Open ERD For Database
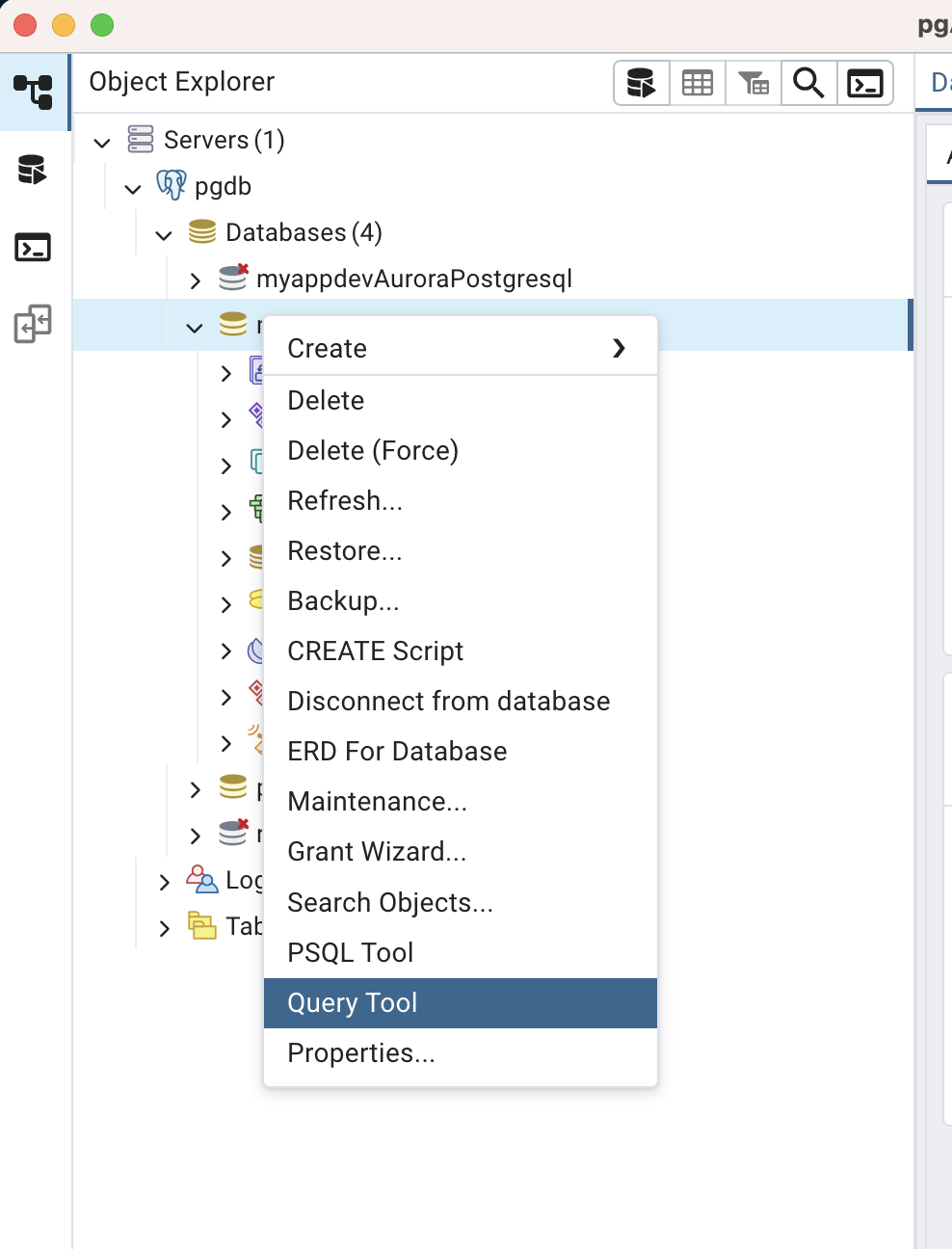Viewport: 952px width, 1249px height. pos(461,751)
